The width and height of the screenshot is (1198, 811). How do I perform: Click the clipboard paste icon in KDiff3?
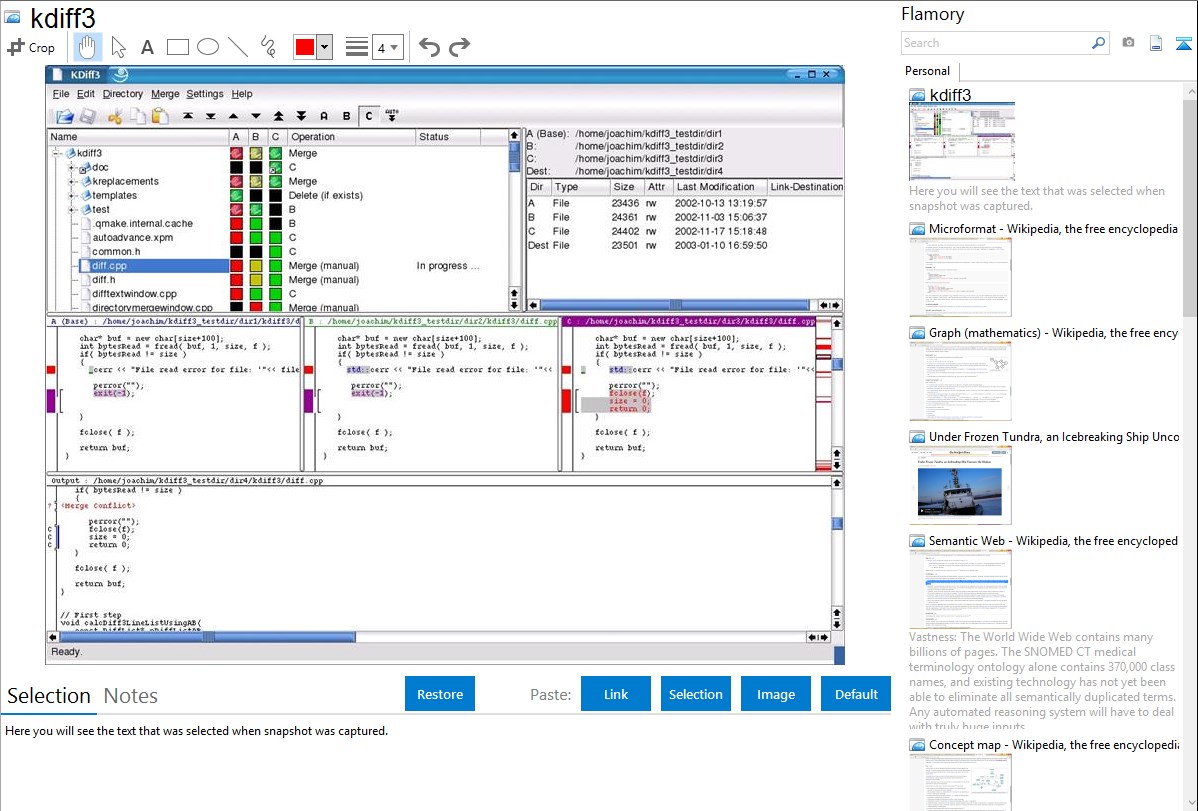pyautogui.click(x=160, y=116)
